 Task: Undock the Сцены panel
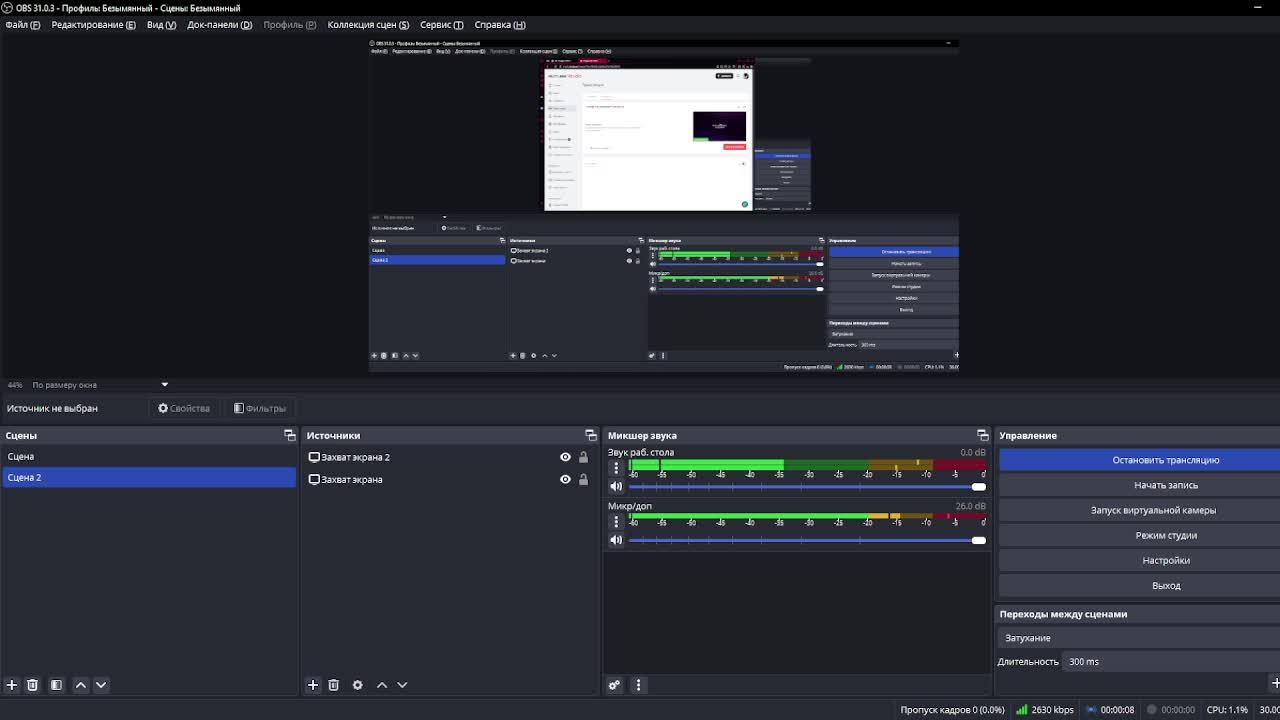coord(290,435)
